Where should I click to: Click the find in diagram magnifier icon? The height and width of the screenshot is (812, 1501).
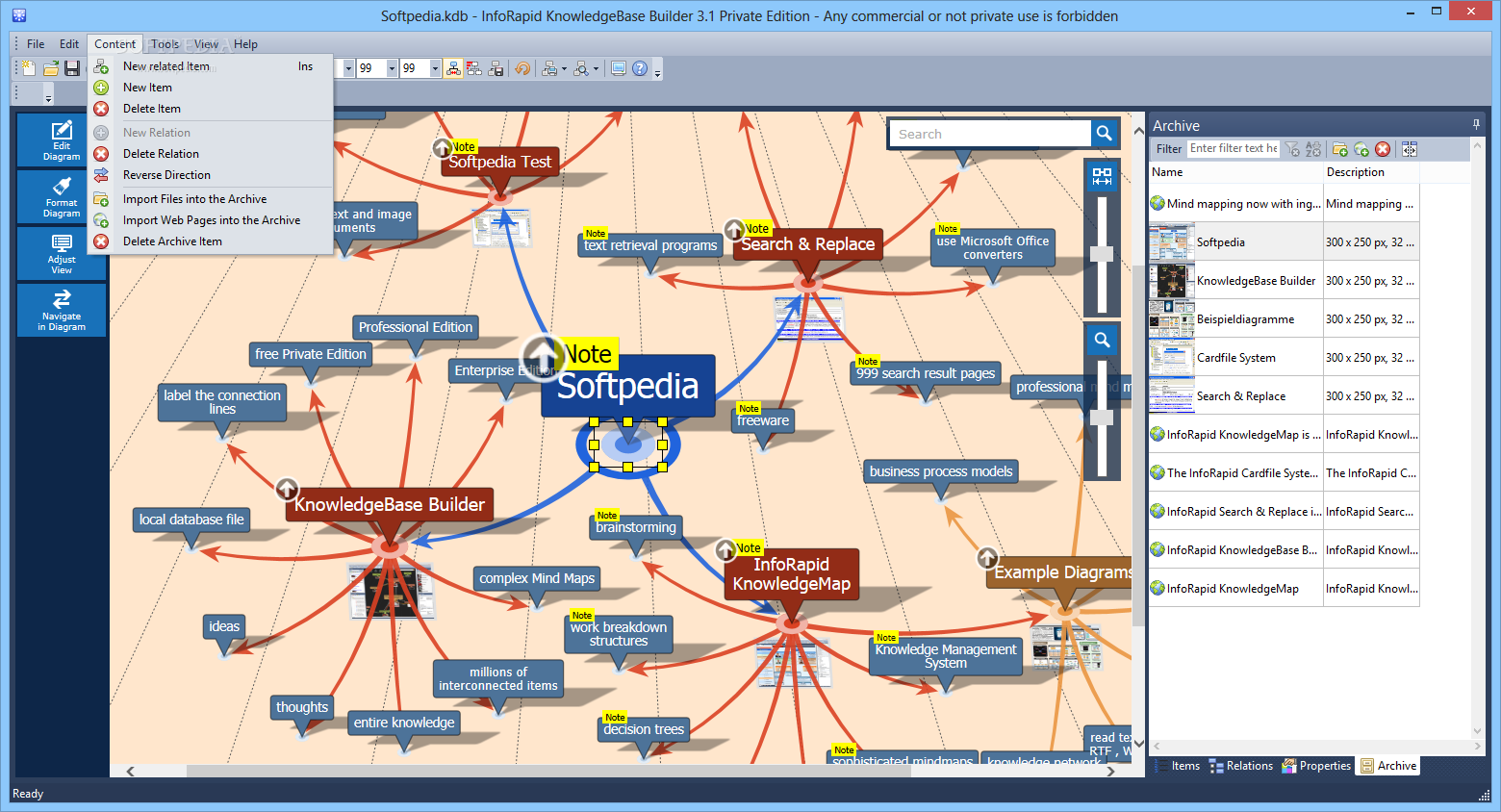[x=581, y=68]
